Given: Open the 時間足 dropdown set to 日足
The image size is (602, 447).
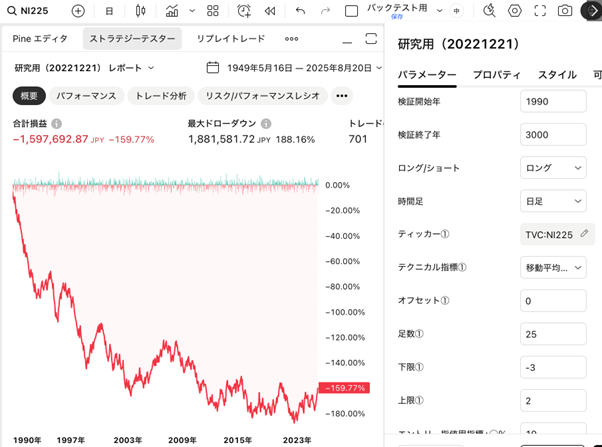Looking at the screenshot, I should 553,201.
